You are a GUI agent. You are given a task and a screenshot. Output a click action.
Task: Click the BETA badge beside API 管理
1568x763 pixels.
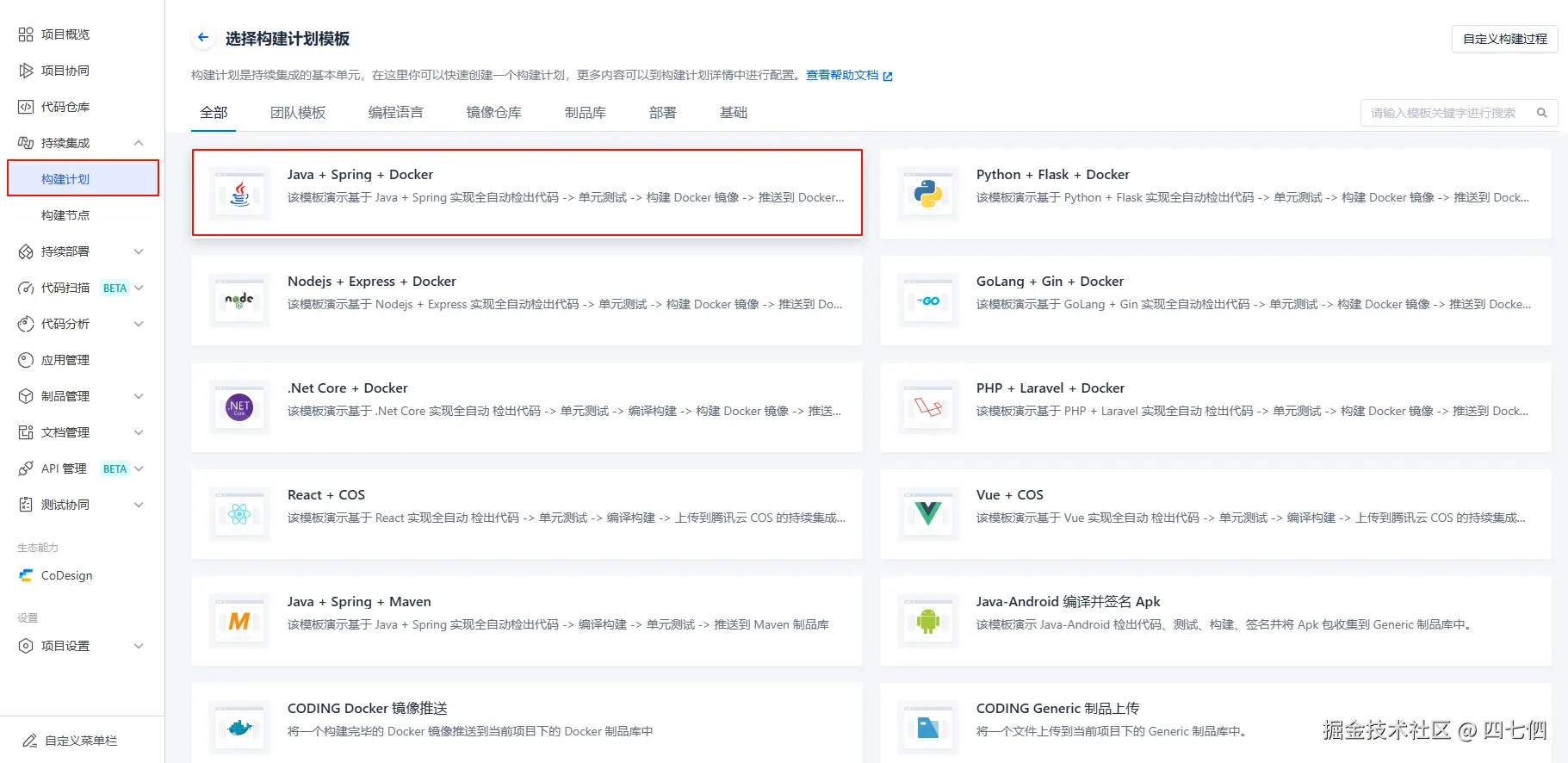115,468
